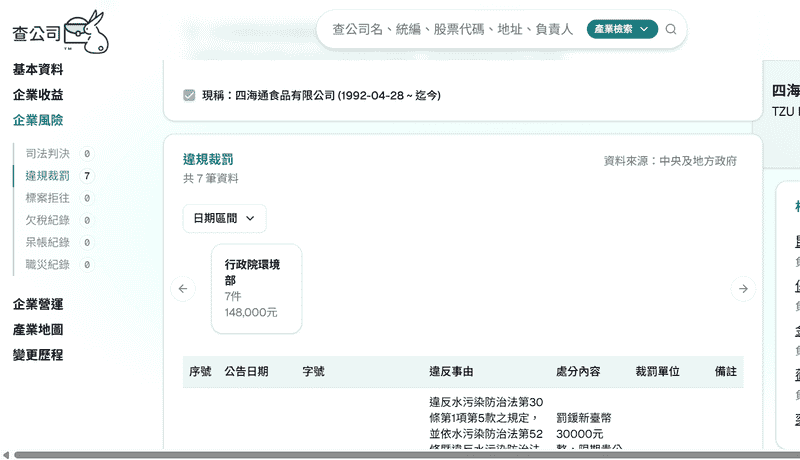Click into the company search field
The height and width of the screenshot is (460, 800).
(455, 30)
